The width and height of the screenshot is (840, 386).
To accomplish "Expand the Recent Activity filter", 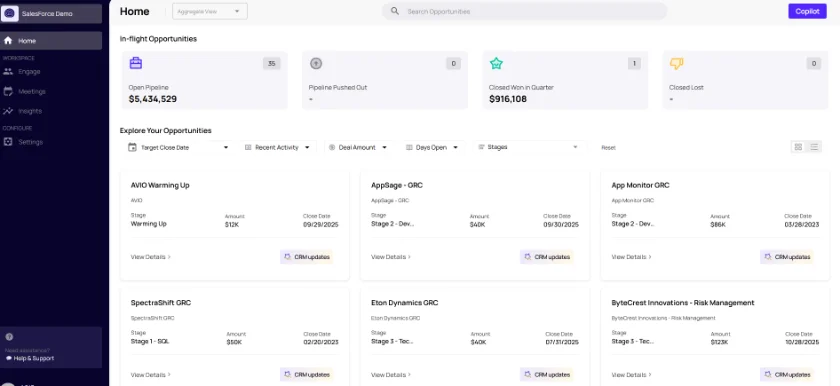I will click(278, 147).
